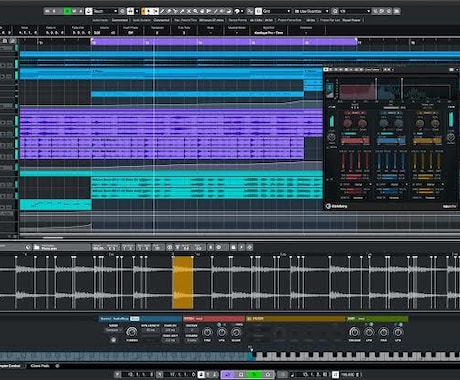Screen dimensions: 460x380
Task: Open the Grid snap type dropdown
Action: point(276,11)
